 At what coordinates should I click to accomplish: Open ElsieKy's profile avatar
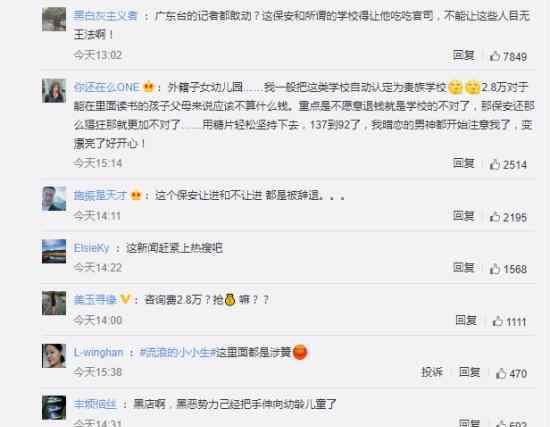point(54,251)
